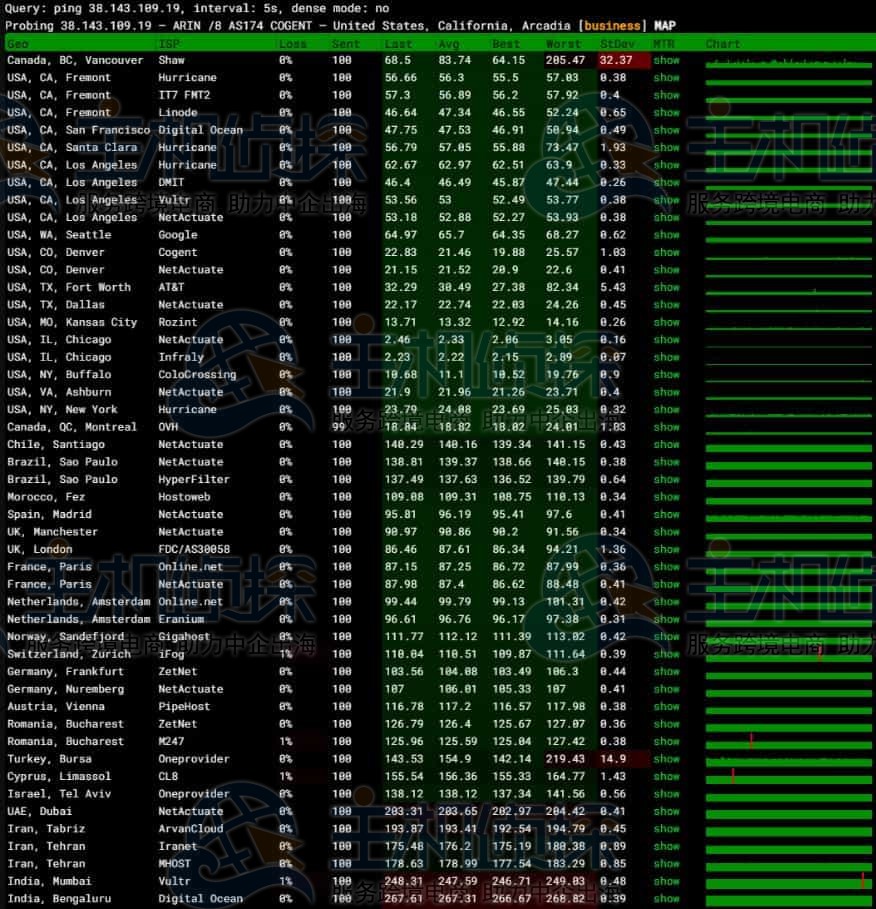Click the Chart column header
This screenshot has height=909, width=876.
[722, 44]
